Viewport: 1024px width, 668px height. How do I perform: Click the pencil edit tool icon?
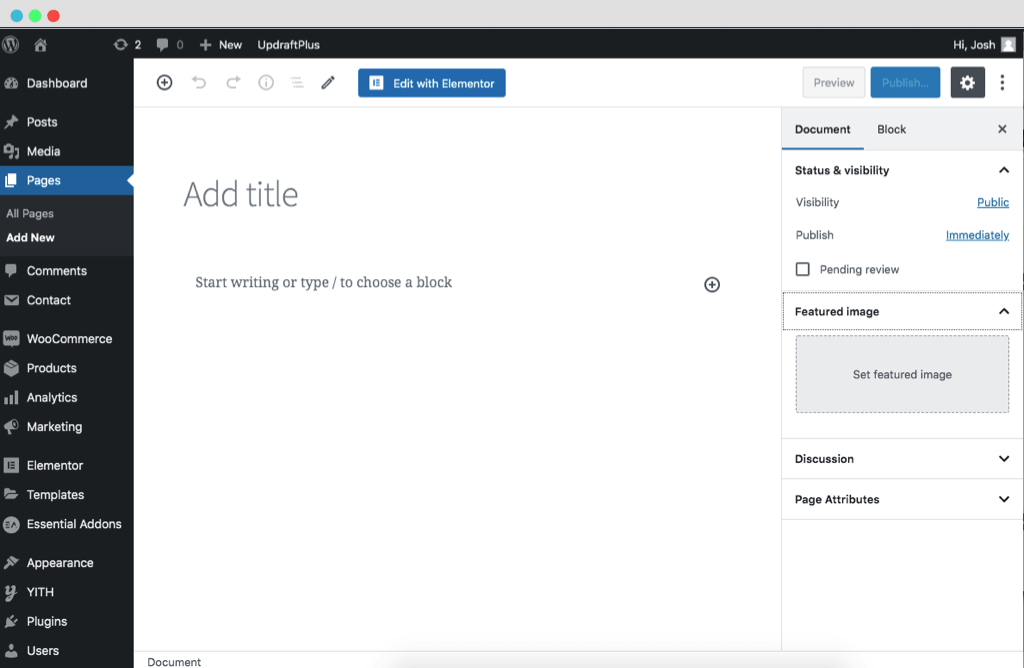coord(327,82)
